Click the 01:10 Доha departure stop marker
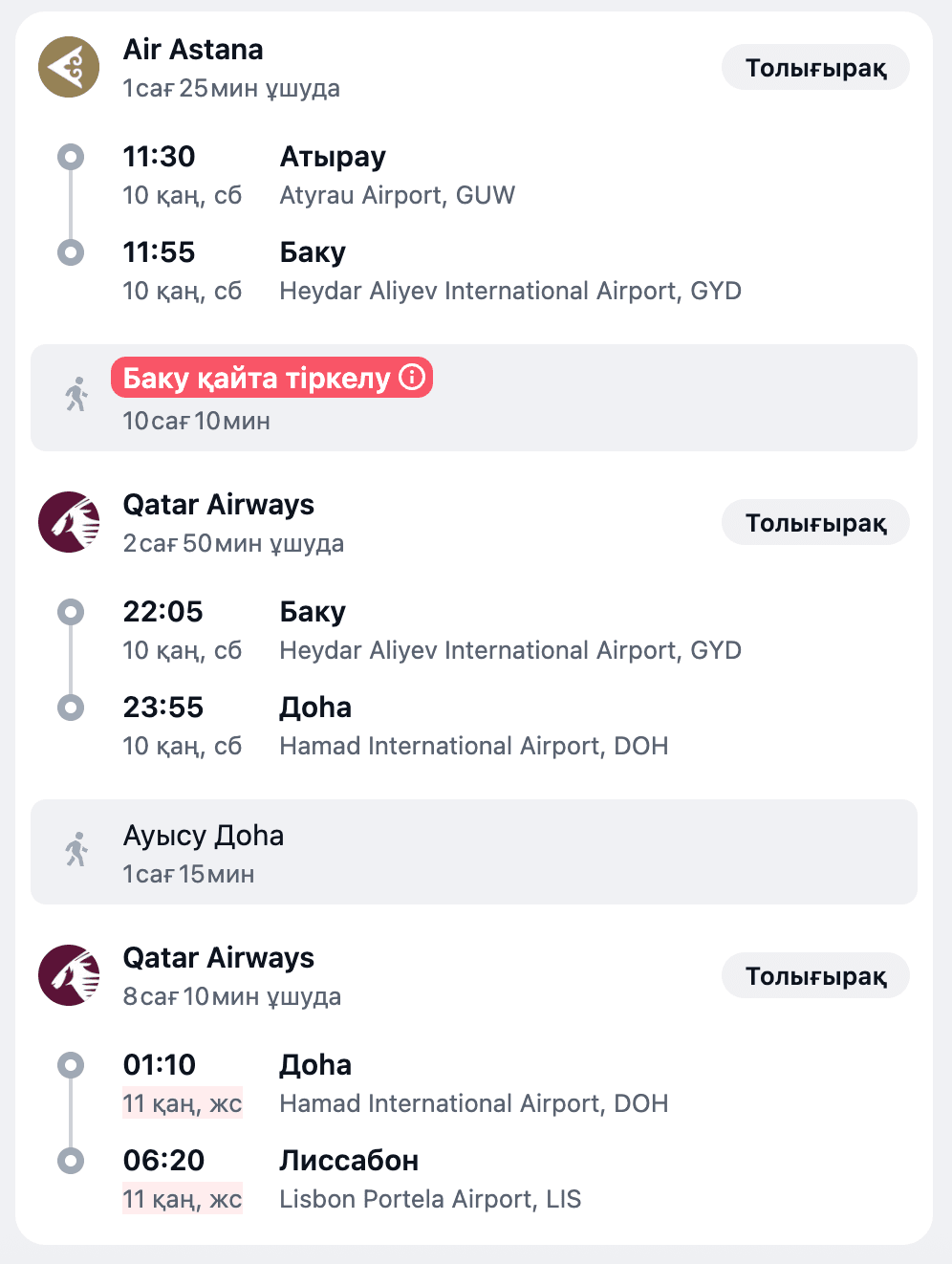Screen dimensions: 952x1264 71,1065
